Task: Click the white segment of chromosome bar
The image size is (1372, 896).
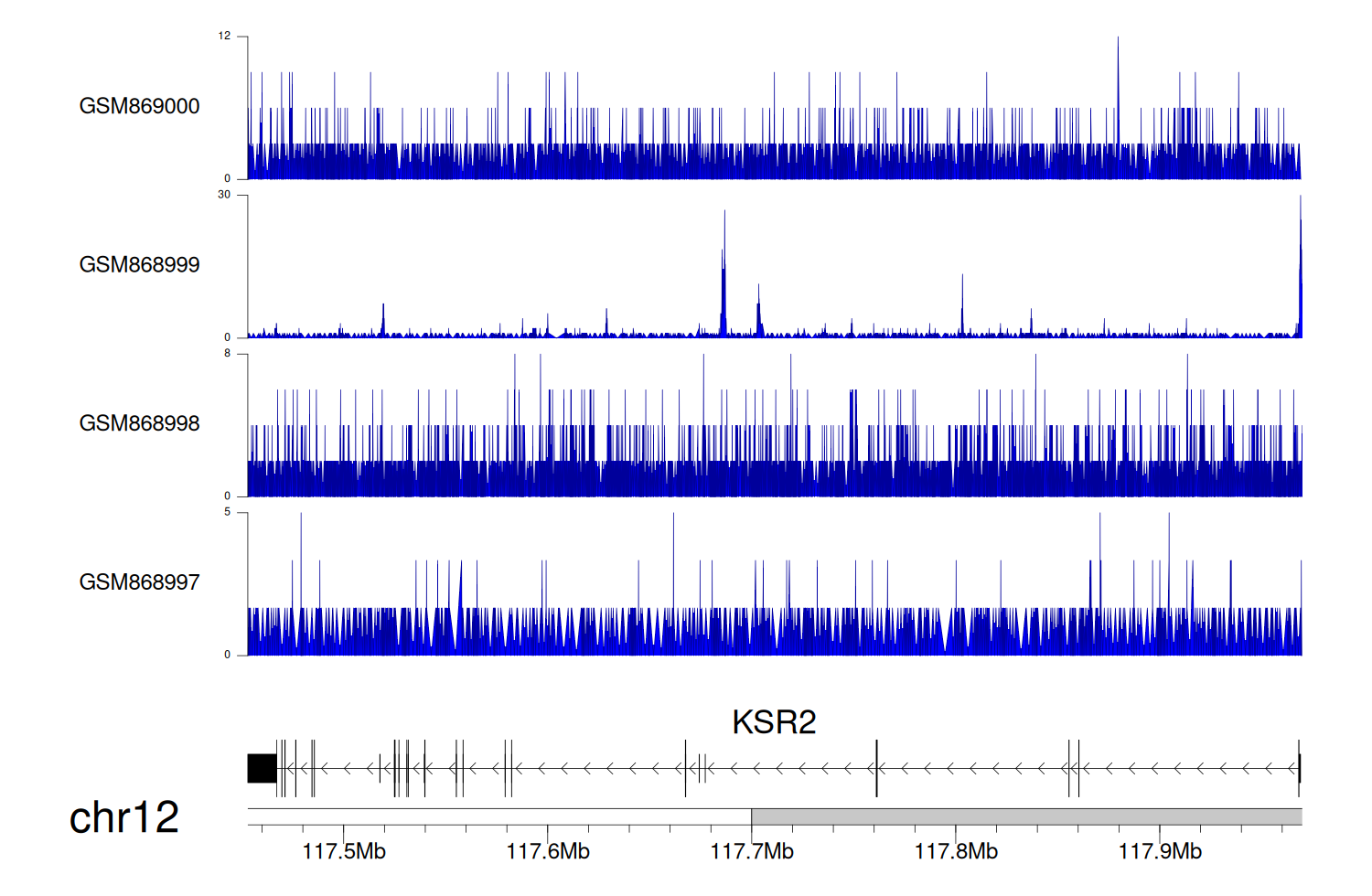Action: (499, 816)
